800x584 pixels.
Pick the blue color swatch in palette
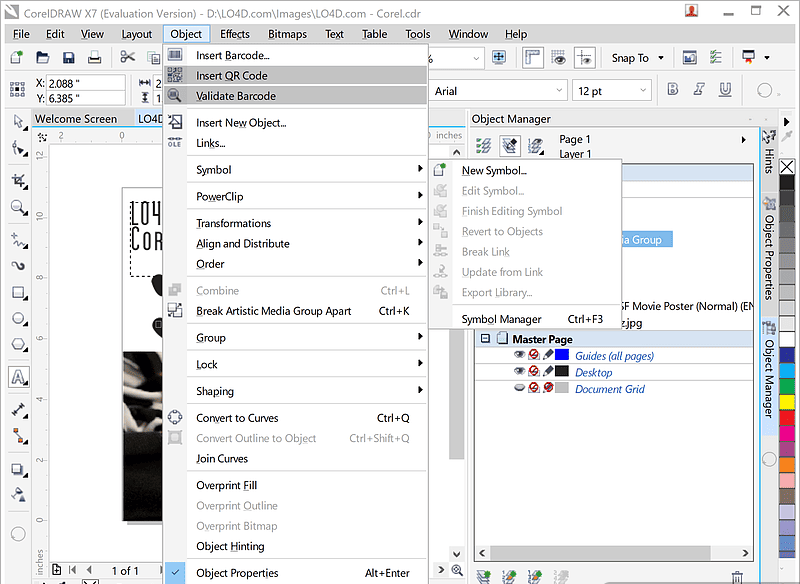[787, 356]
